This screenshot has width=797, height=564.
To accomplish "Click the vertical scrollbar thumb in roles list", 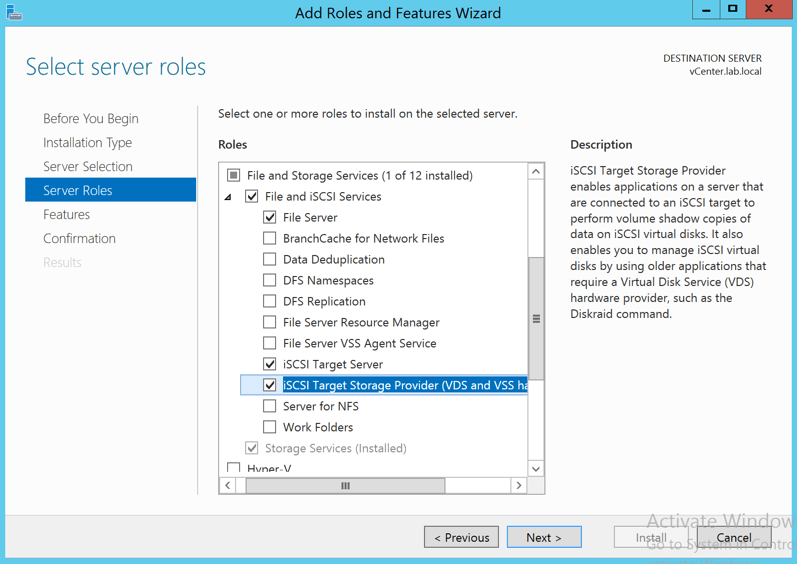I will 536,318.
